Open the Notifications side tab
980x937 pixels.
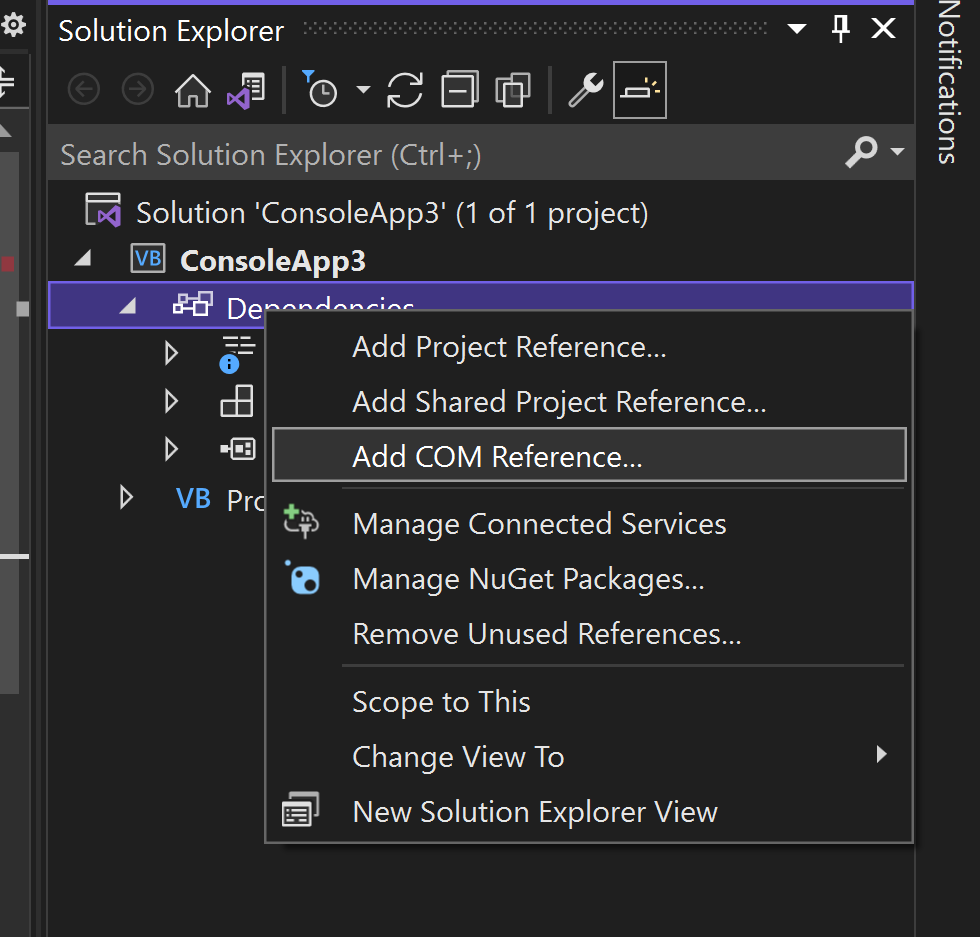[949, 83]
